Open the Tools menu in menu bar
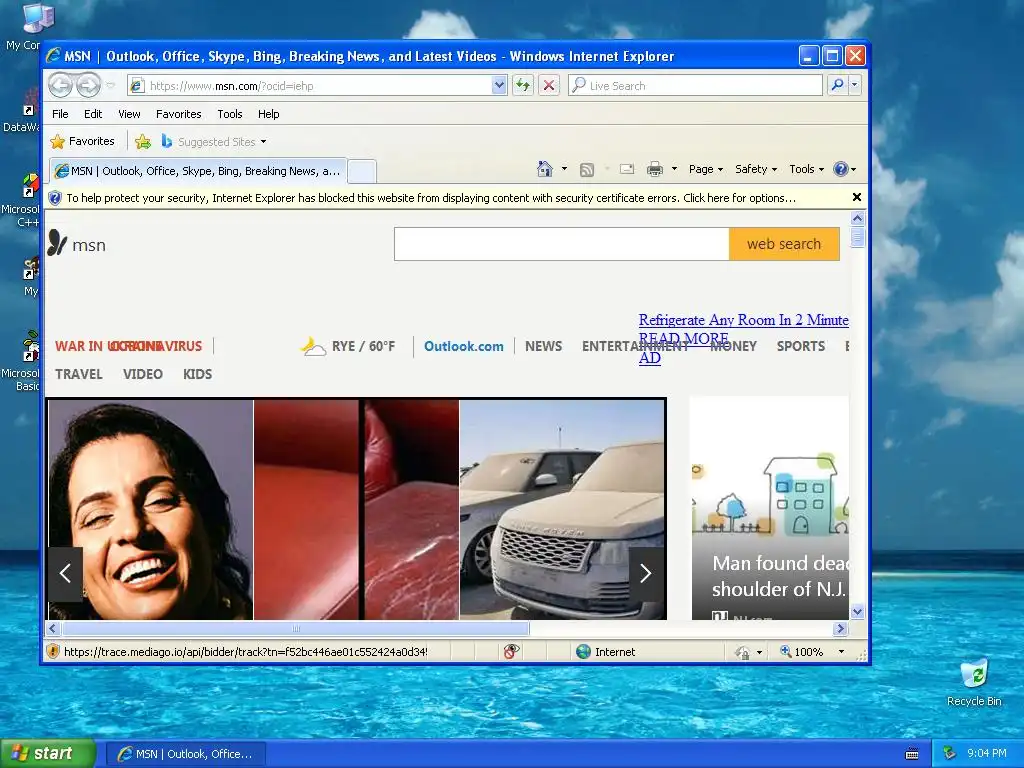1024x768 pixels. (230, 114)
